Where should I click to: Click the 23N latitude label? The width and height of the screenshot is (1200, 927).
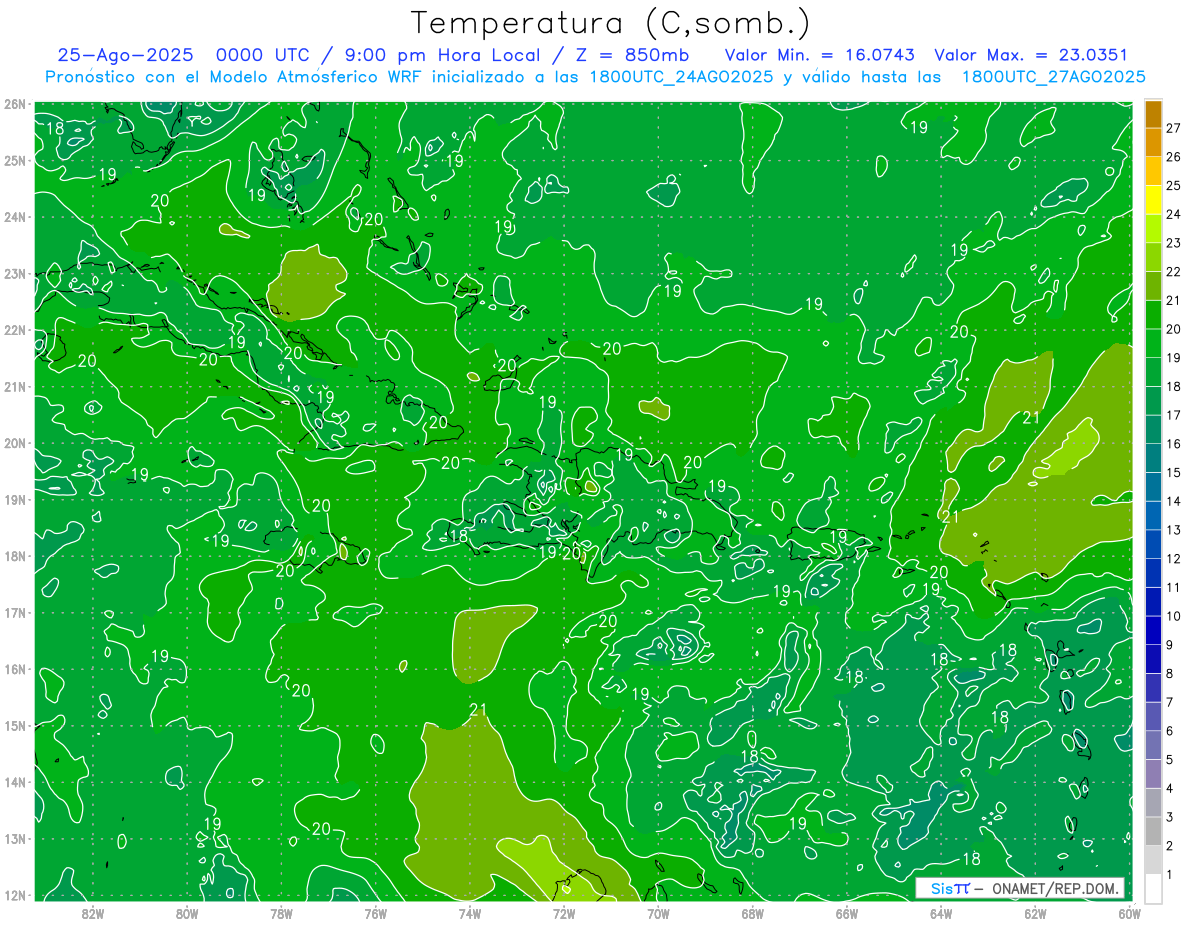(14, 274)
